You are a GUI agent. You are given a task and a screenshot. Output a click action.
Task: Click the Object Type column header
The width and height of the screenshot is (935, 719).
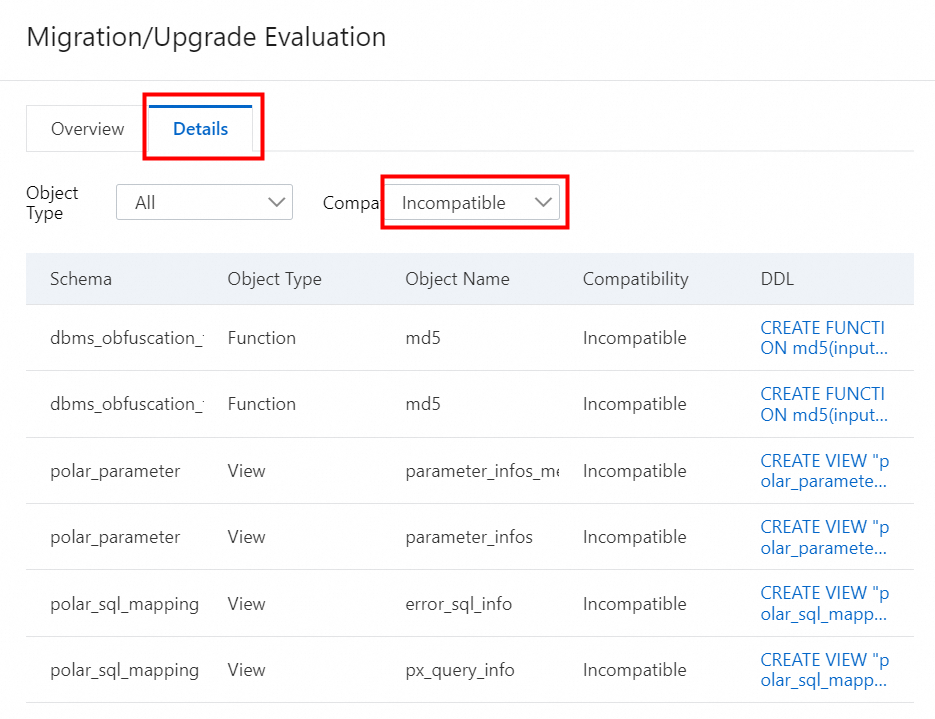(274, 279)
